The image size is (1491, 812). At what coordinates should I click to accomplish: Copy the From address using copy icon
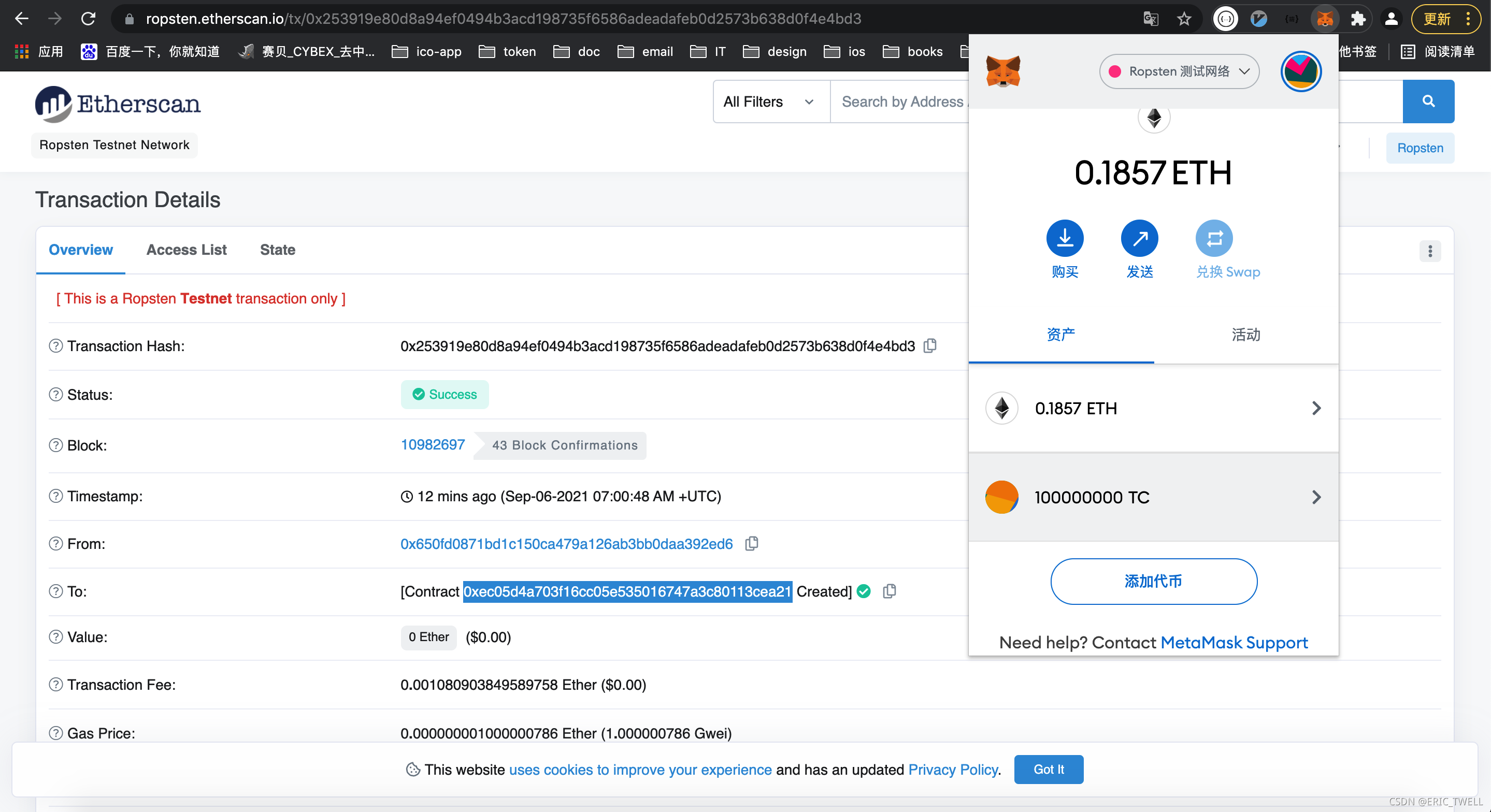pos(751,543)
